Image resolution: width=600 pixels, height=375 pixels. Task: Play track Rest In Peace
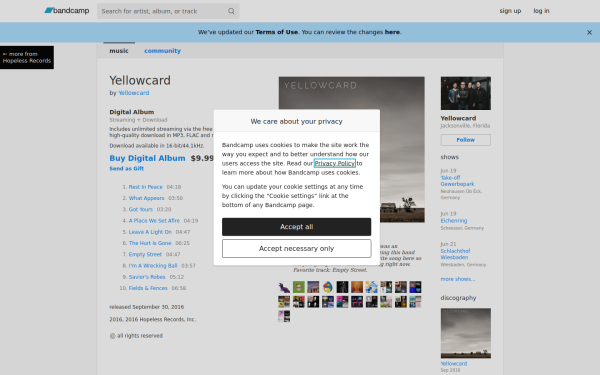click(x=145, y=187)
